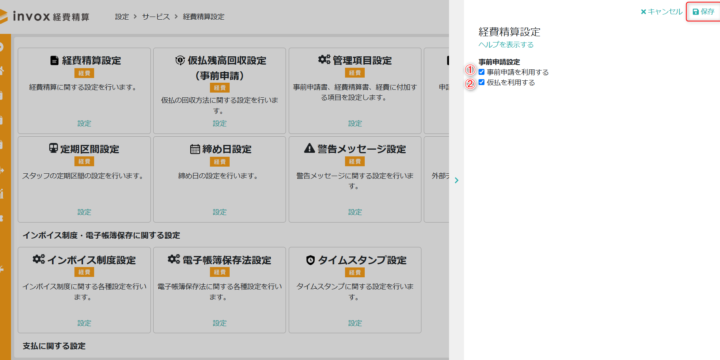The width and height of the screenshot is (720, 360).
Task: Click the 経費精算に関する設定を行います description
Action: [83, 87]
